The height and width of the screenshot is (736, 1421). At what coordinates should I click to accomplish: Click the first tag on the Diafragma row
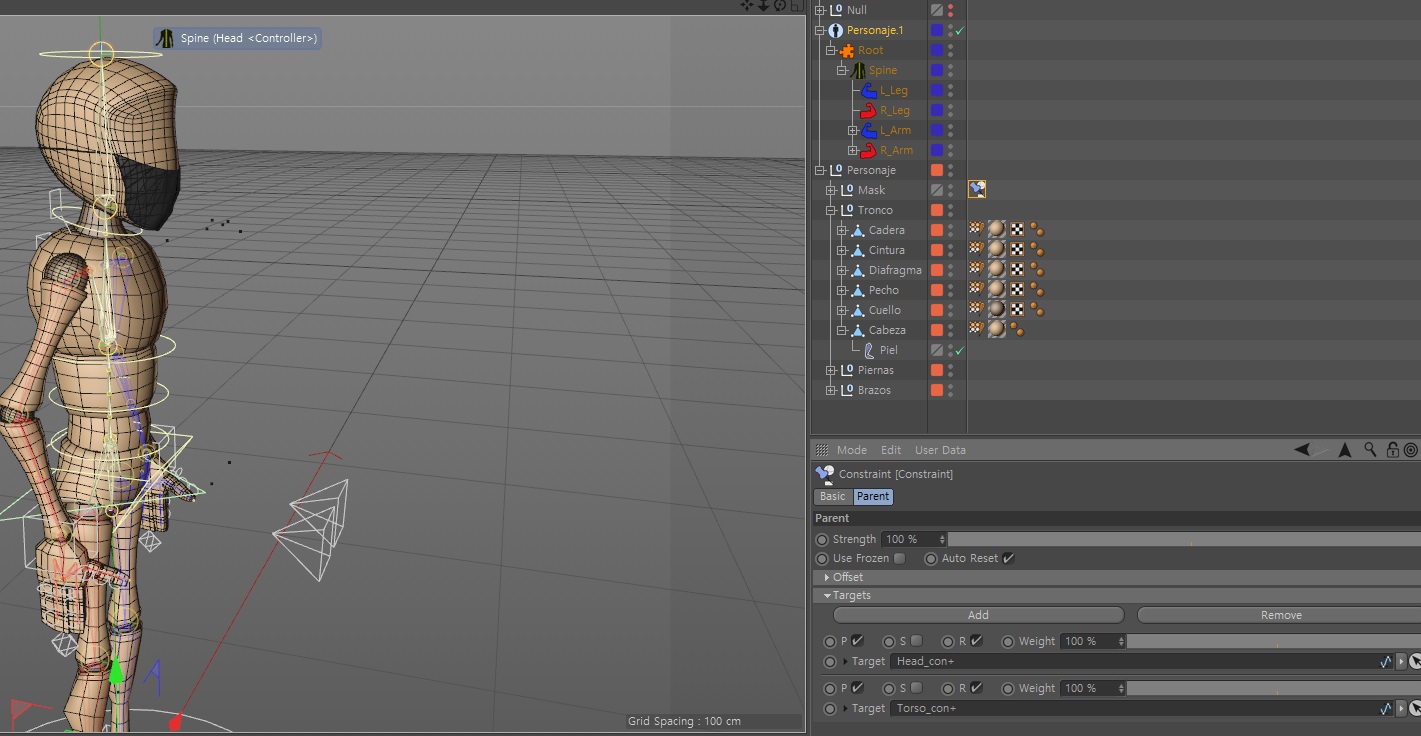[976, 269]
